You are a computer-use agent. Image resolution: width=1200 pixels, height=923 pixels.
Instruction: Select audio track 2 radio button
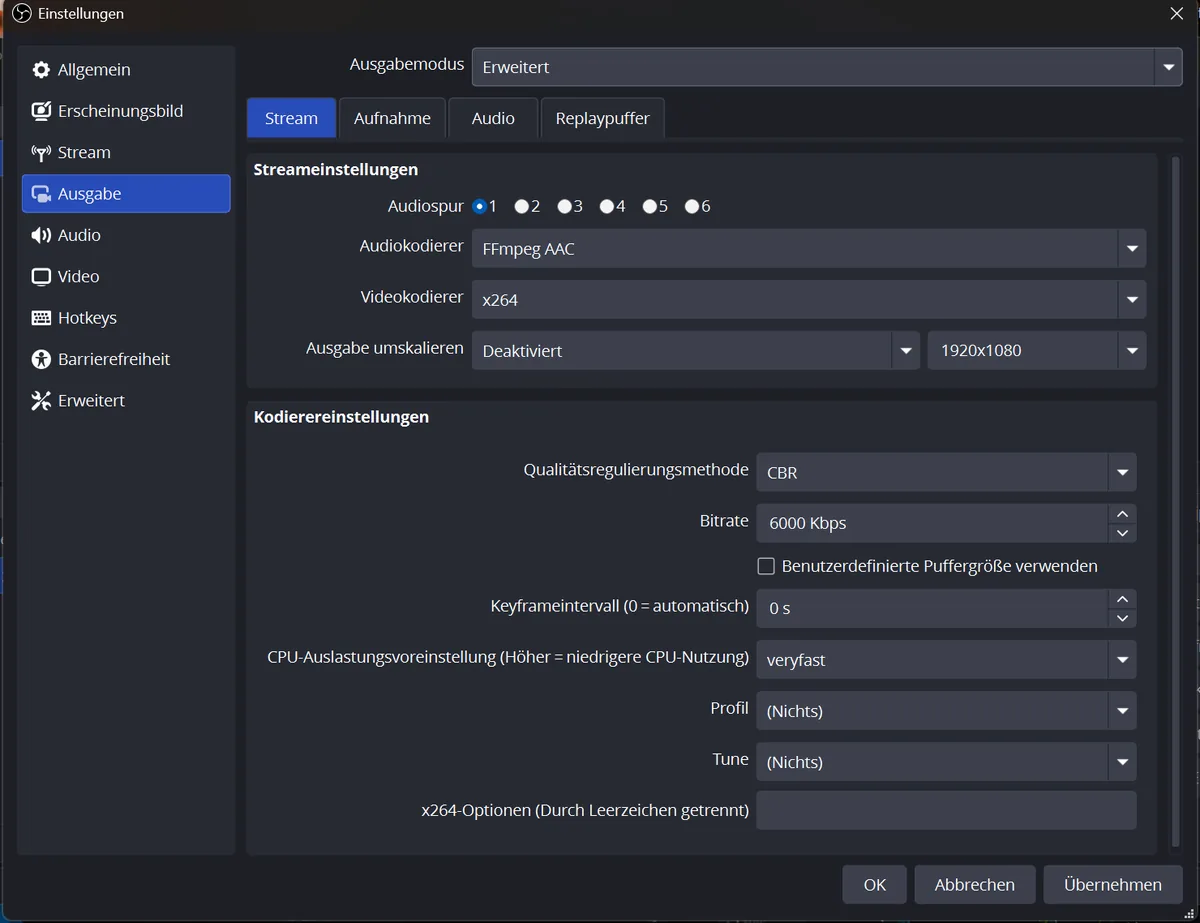tap(522, 206)
